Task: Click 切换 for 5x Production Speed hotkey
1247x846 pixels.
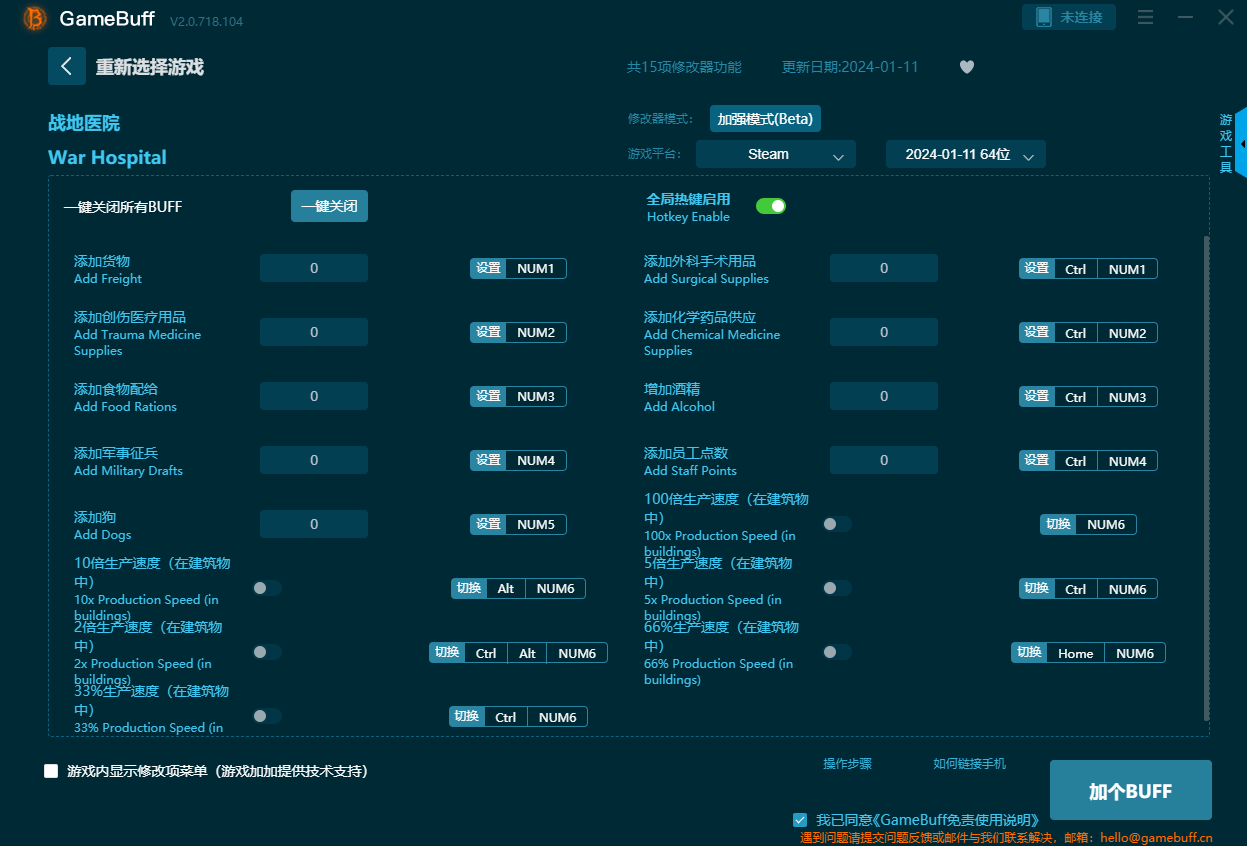Action: pos(1037,588)
